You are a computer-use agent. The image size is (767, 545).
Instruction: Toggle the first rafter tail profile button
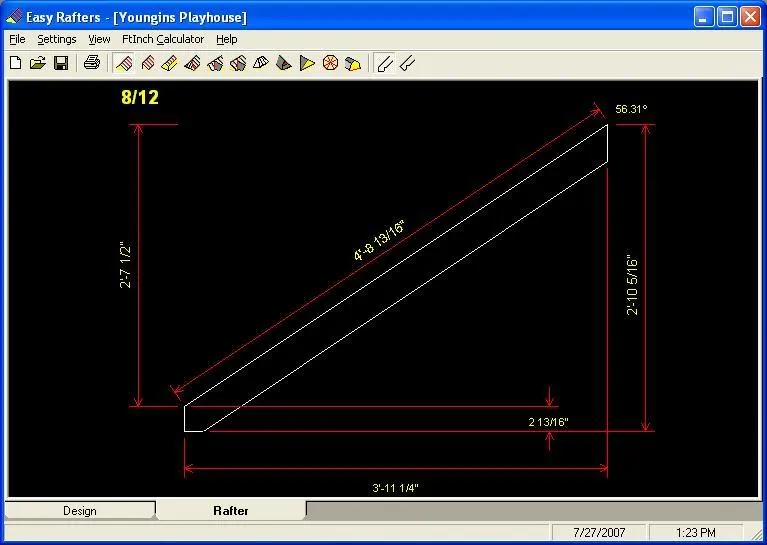tap(385, 64)
